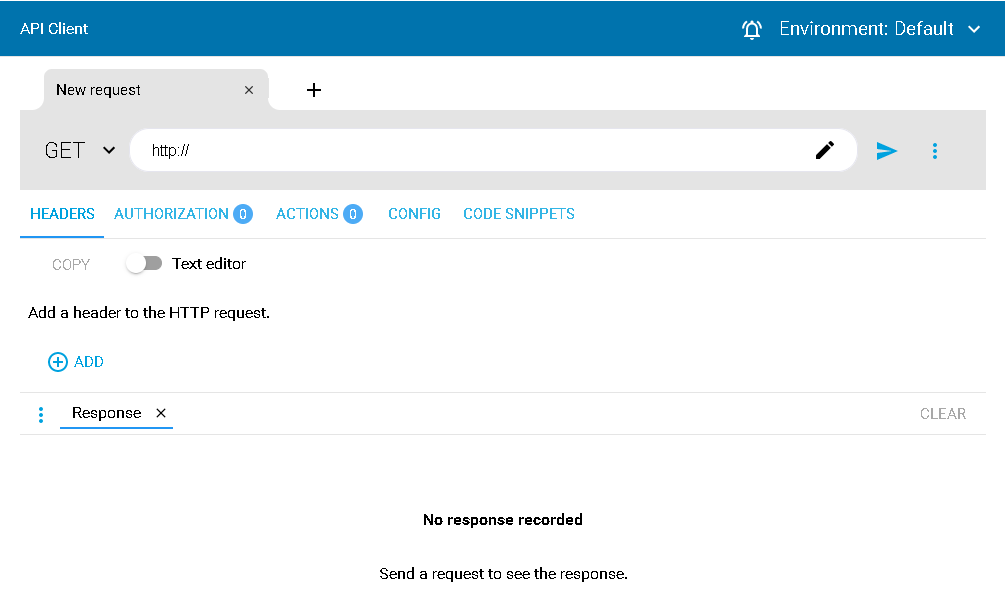Click the CLEAR response button
The height and width of the screenshot is (611, 1005).
click(x=942, y=414)
